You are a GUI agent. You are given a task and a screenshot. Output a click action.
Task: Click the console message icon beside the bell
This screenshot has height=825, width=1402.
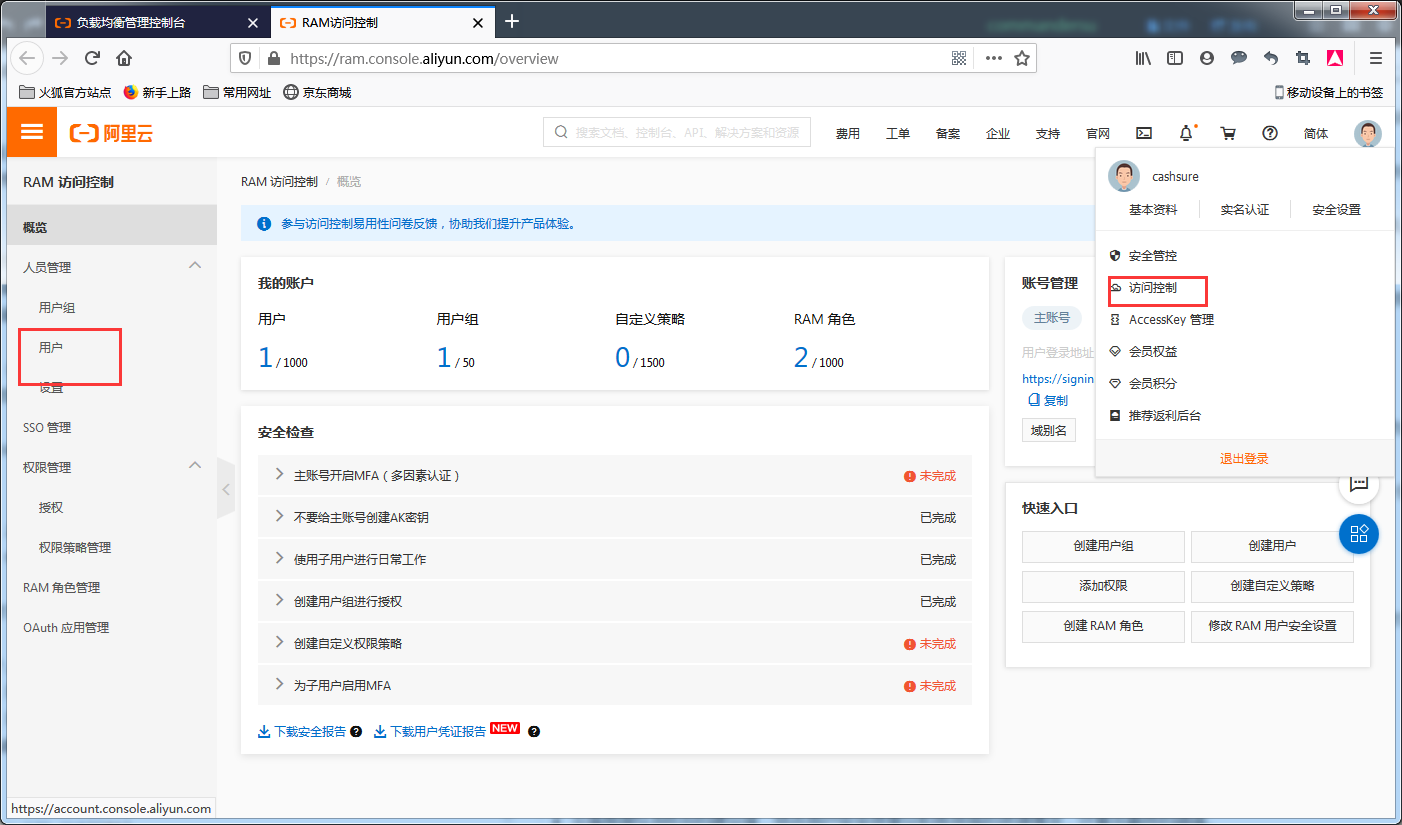(1144, 131)
